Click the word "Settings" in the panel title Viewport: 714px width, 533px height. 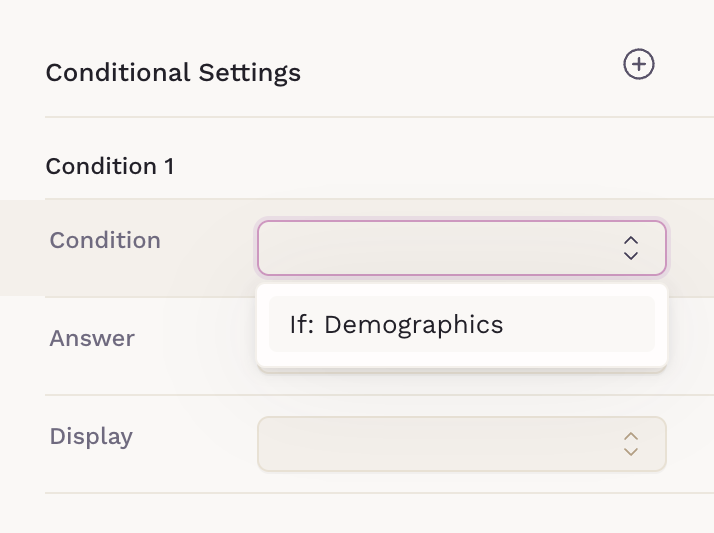[x=249, y=73]
